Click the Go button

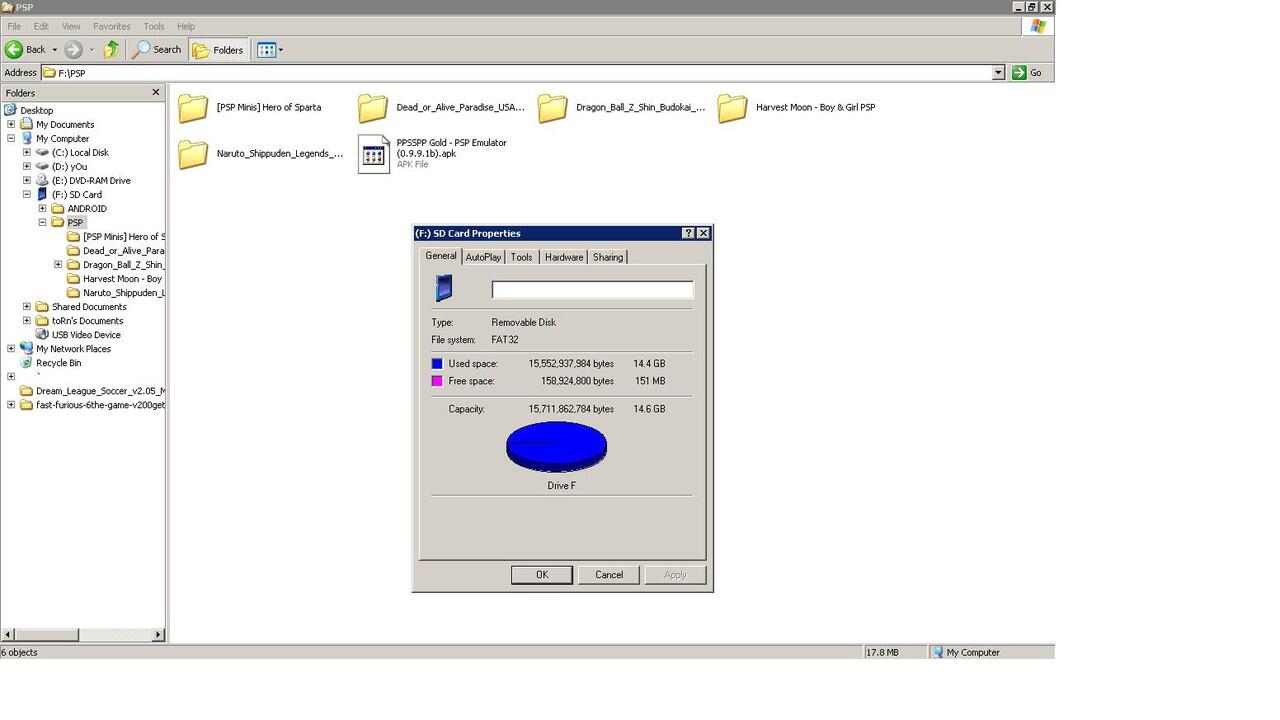coord(1027,73)
